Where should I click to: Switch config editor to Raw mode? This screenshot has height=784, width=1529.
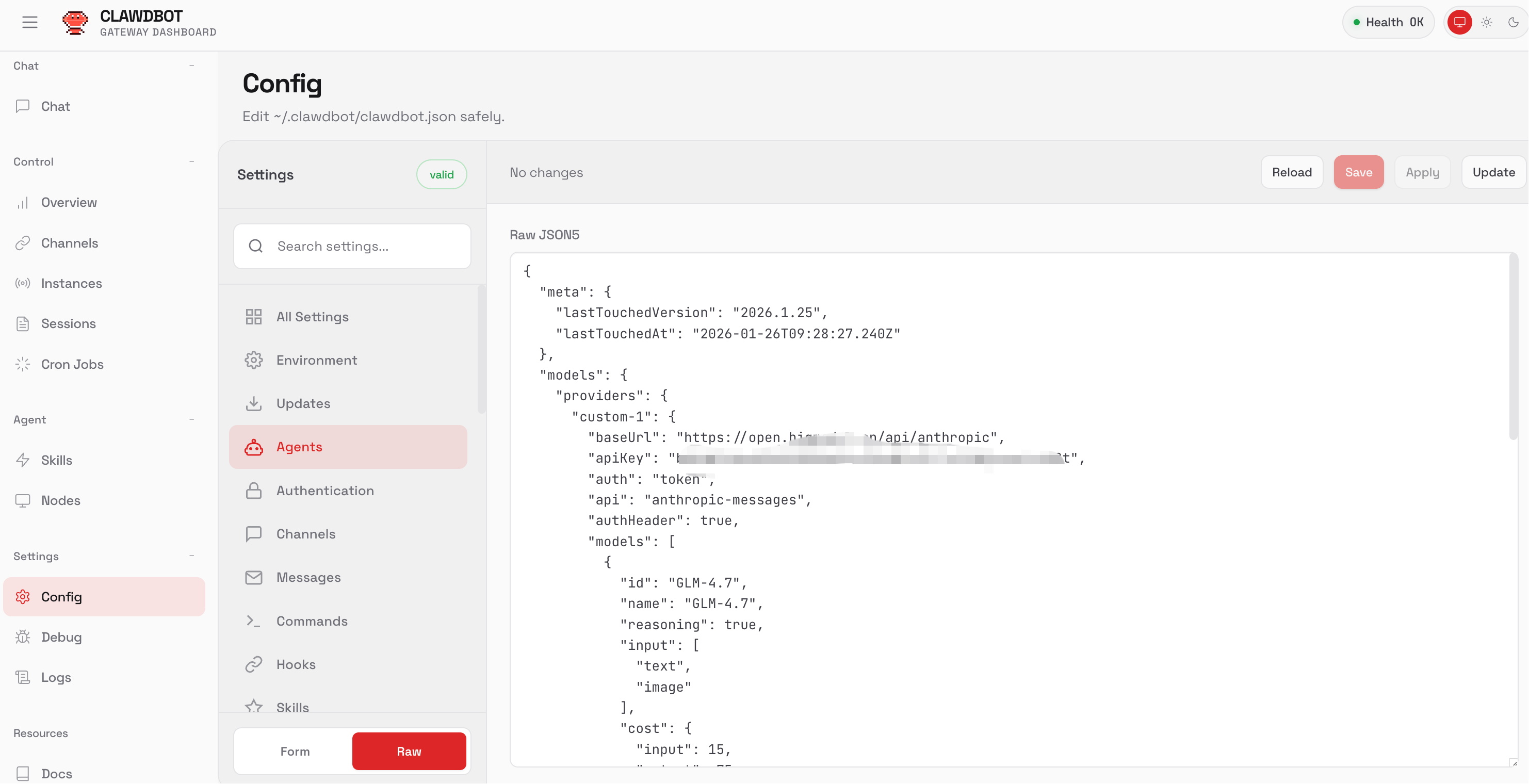[x=409, y=752]
